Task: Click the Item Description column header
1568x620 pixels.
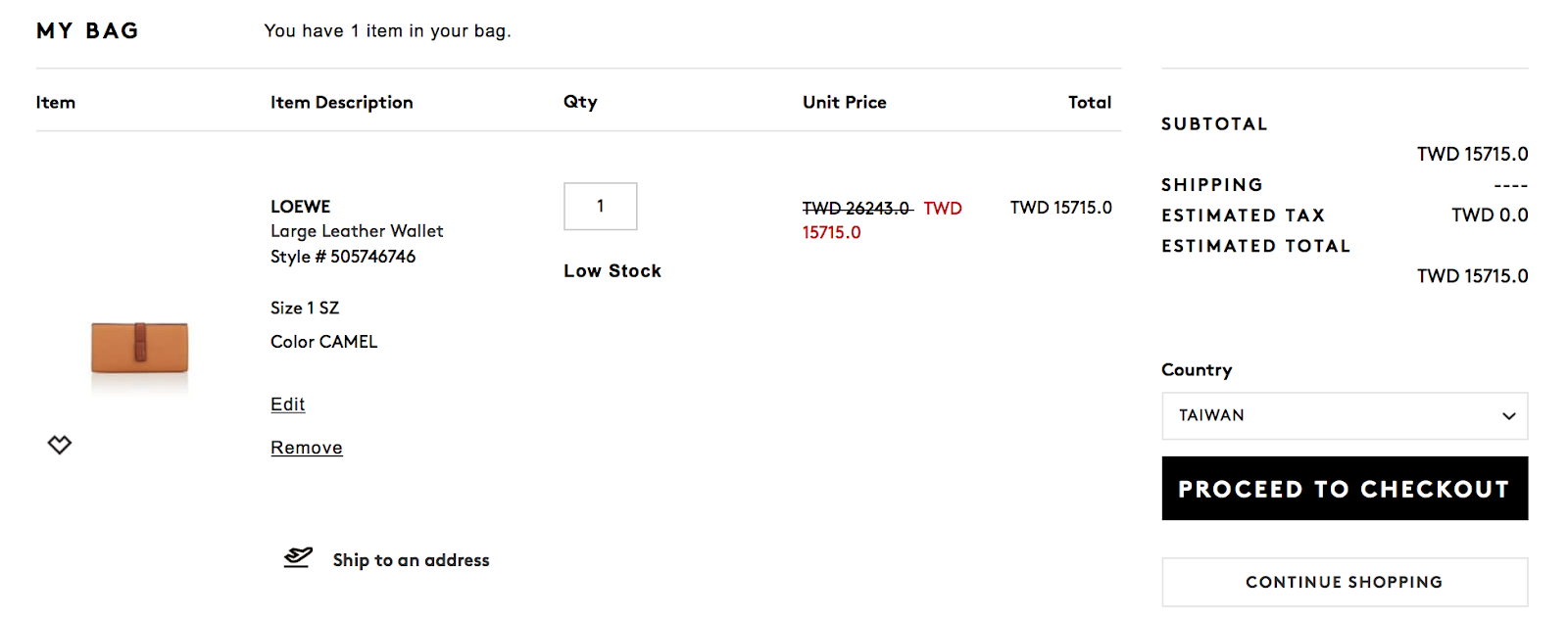Action: click(x=342, y=103)
